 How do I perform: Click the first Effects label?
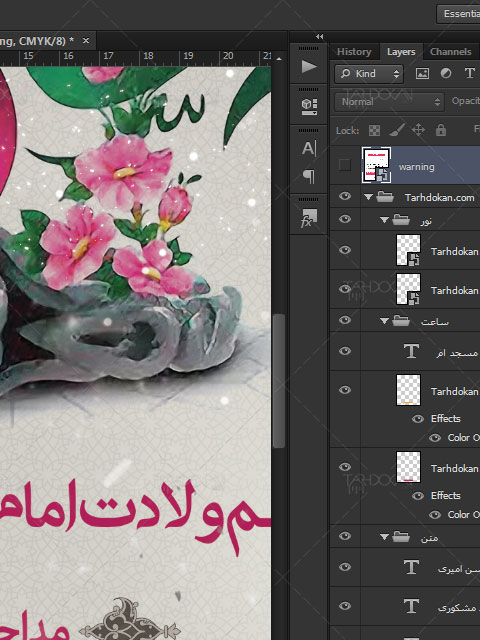[446, 419]
